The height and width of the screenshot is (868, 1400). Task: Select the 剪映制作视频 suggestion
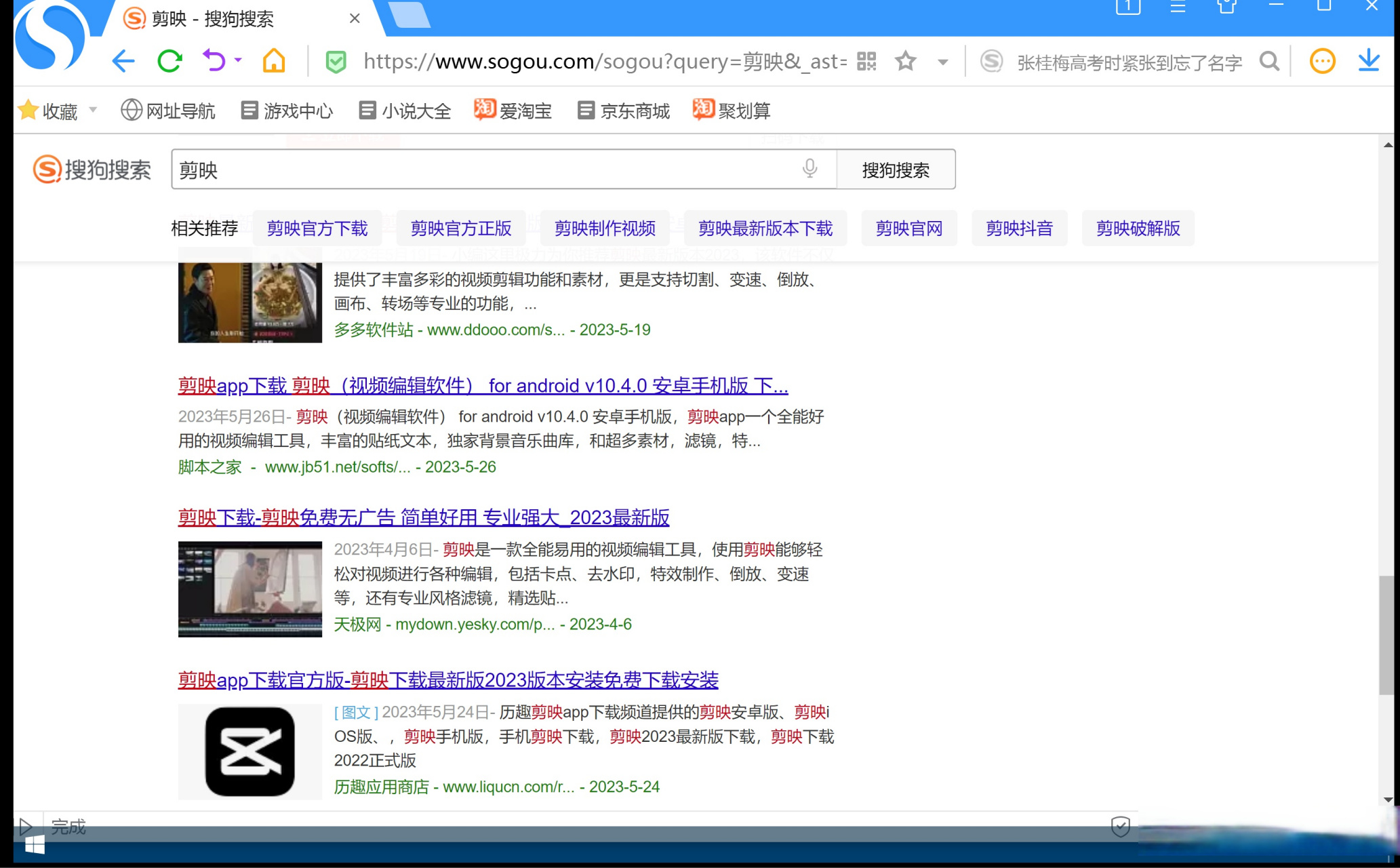pyautogui.click(x=605, y=229)
